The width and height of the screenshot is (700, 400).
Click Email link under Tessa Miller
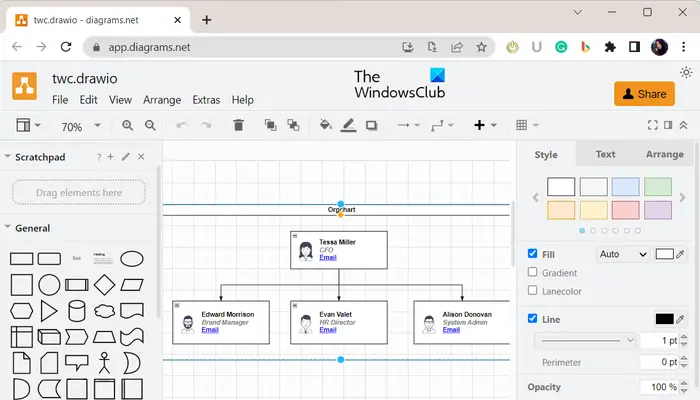(x=328, y=258)
